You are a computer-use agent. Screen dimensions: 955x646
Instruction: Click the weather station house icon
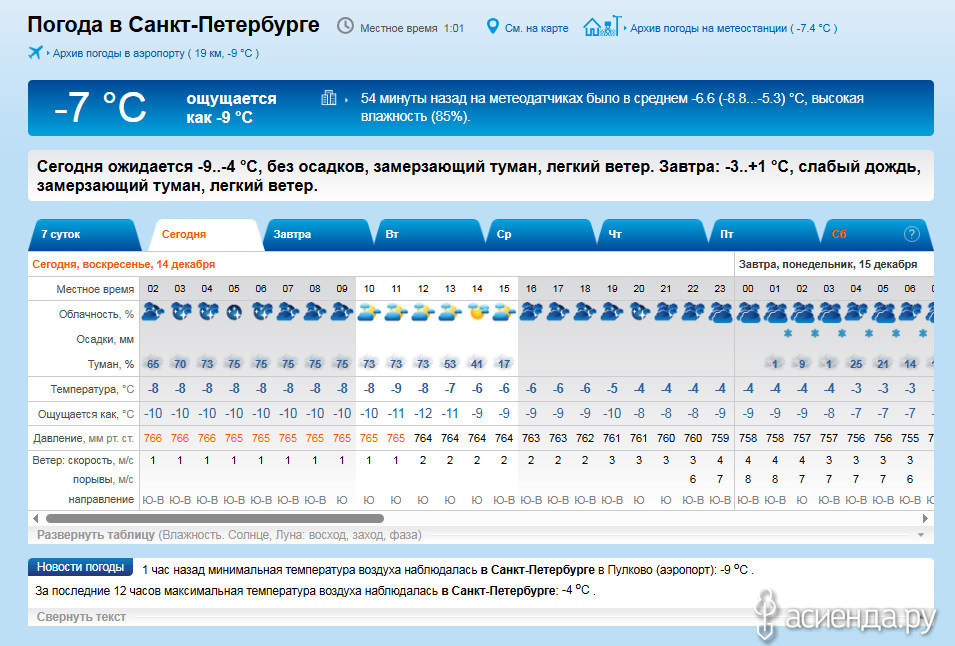pyautogui.click(x=601, y=26)
